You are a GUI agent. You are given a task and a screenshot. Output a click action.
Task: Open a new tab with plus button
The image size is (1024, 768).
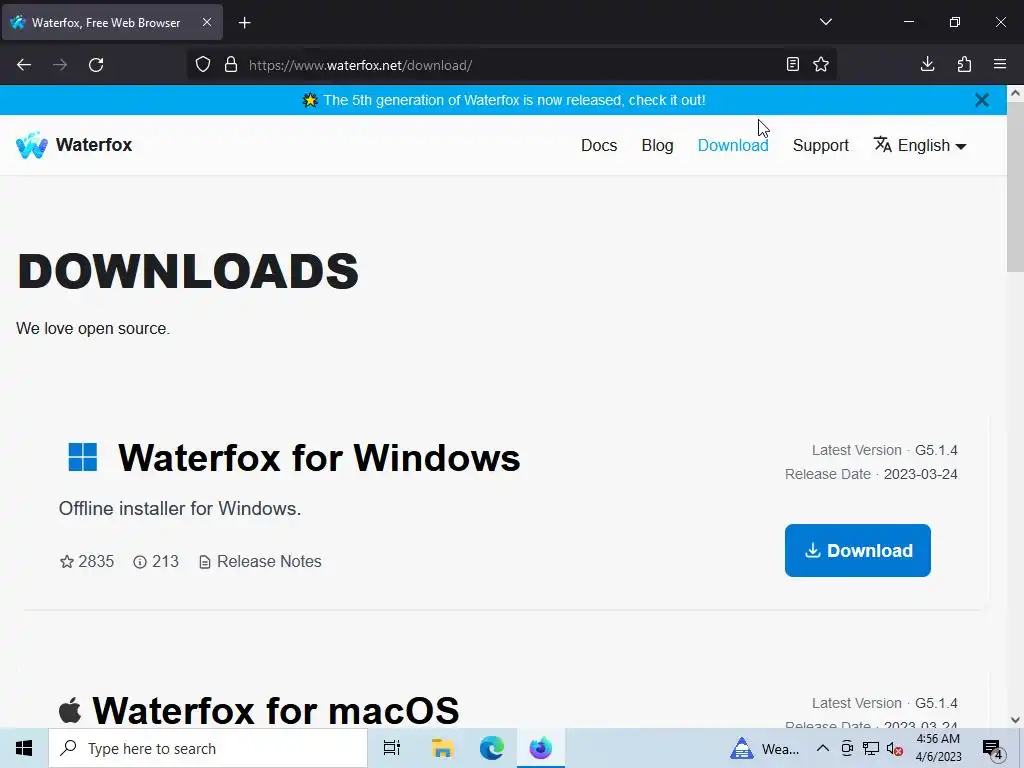click(244, 23)
